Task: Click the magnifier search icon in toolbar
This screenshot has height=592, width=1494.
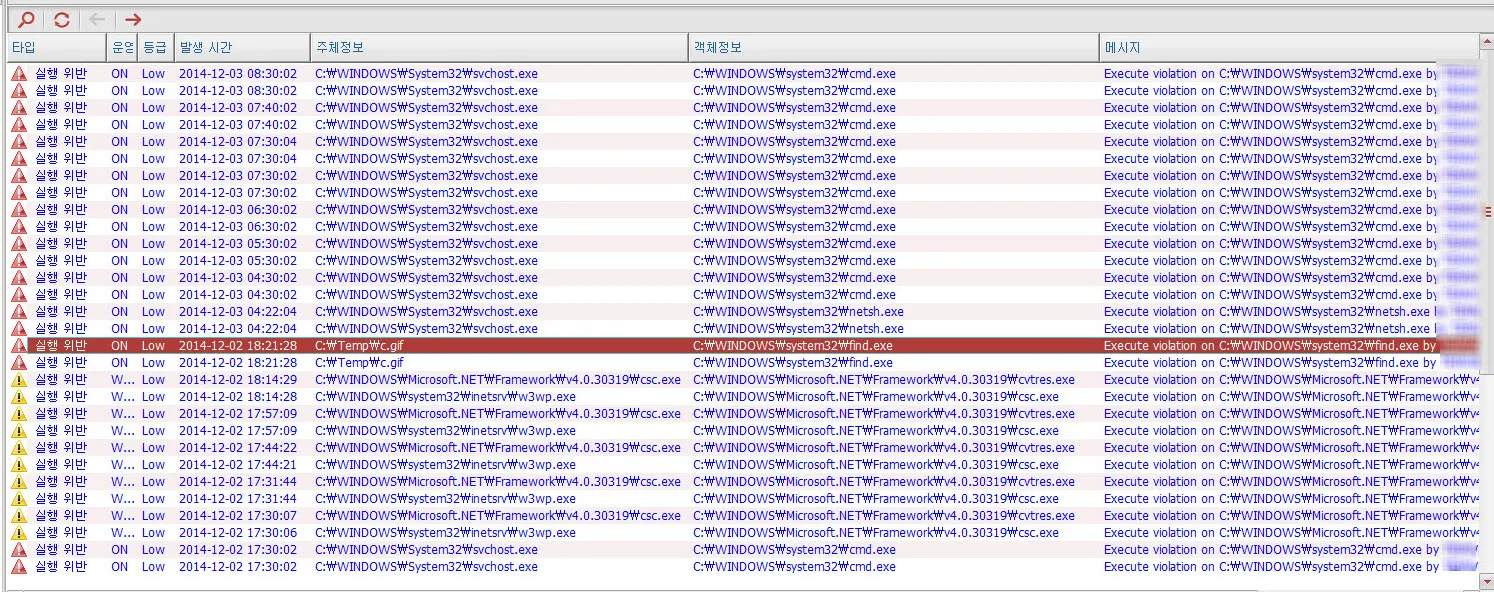Action: (26, 19)
